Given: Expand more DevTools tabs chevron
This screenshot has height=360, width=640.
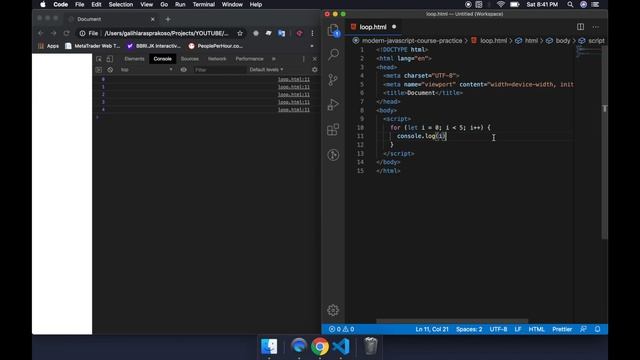Looking at the screenshot, I should tap(273, 59).
